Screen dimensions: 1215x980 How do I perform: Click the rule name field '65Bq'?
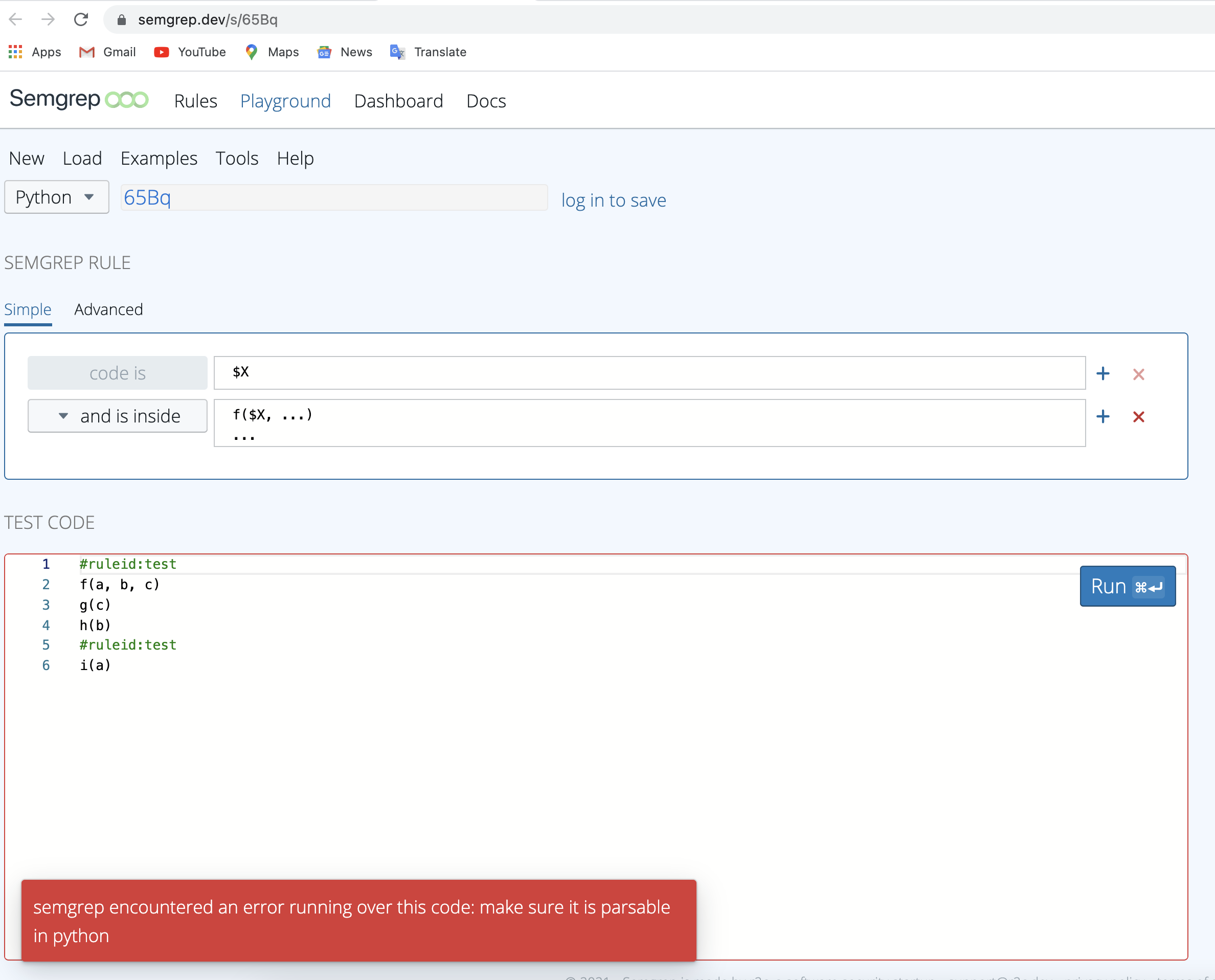(x=333, y=197)
